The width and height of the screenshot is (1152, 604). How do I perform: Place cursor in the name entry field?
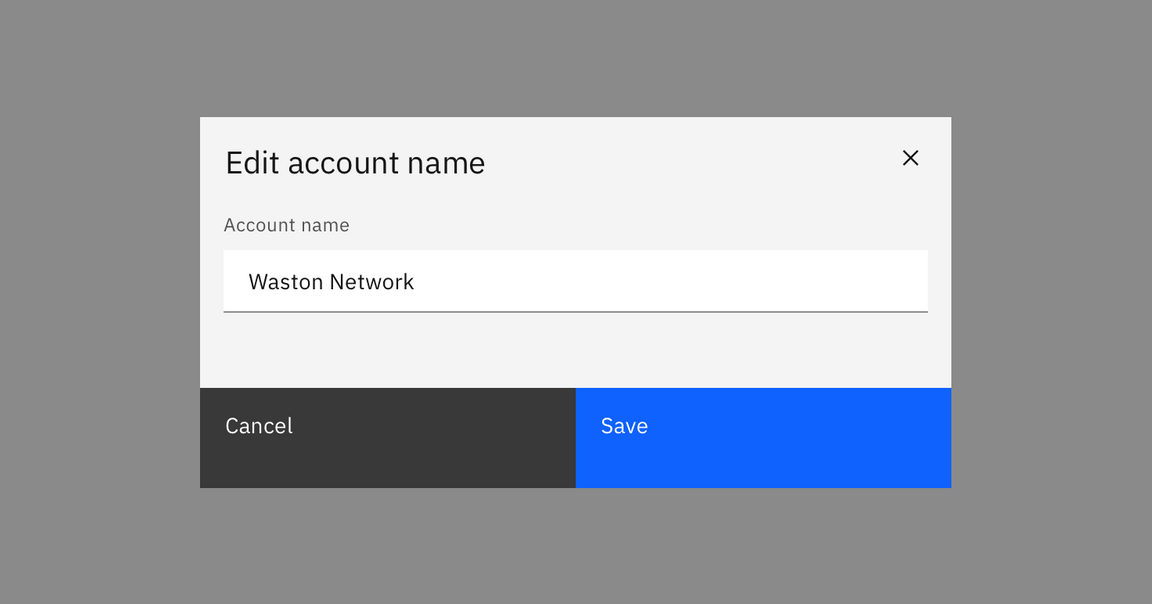point(575,281)
